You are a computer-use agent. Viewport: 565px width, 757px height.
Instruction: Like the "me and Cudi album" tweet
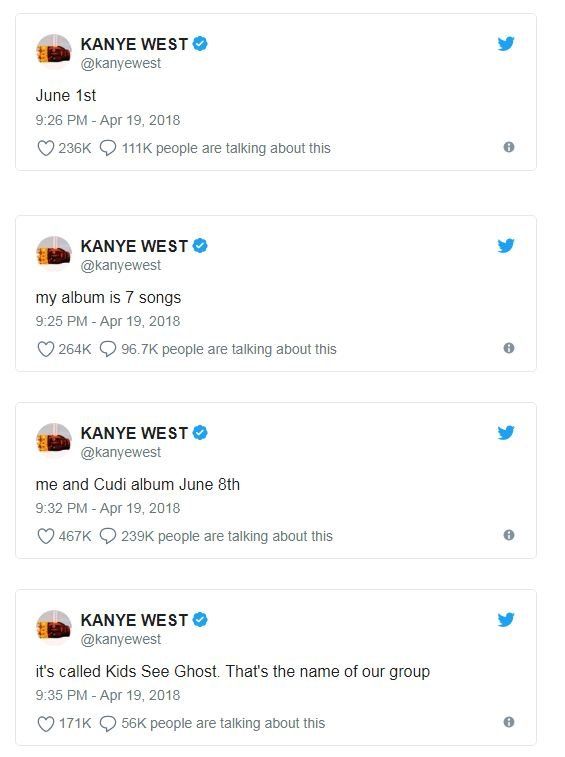click(45, 536)
